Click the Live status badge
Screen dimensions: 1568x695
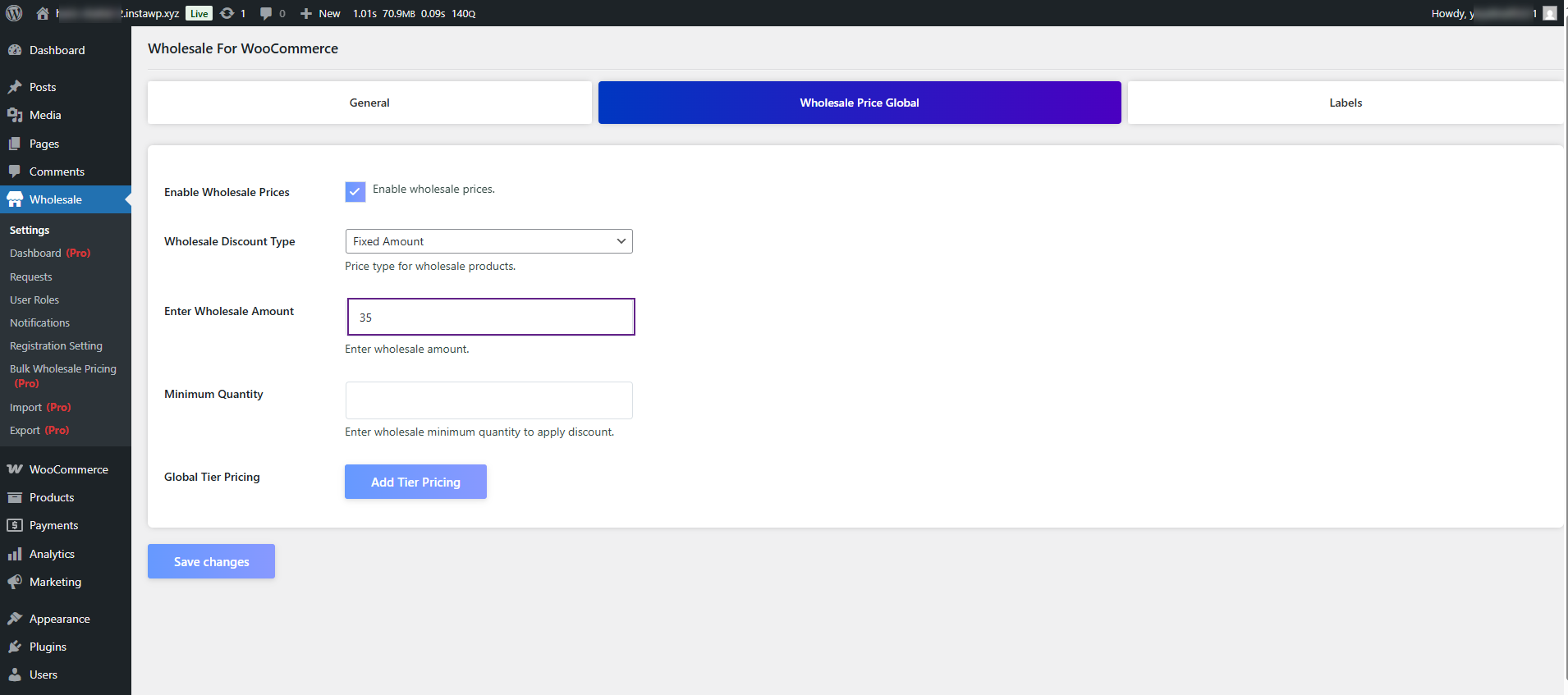point(199,13)
